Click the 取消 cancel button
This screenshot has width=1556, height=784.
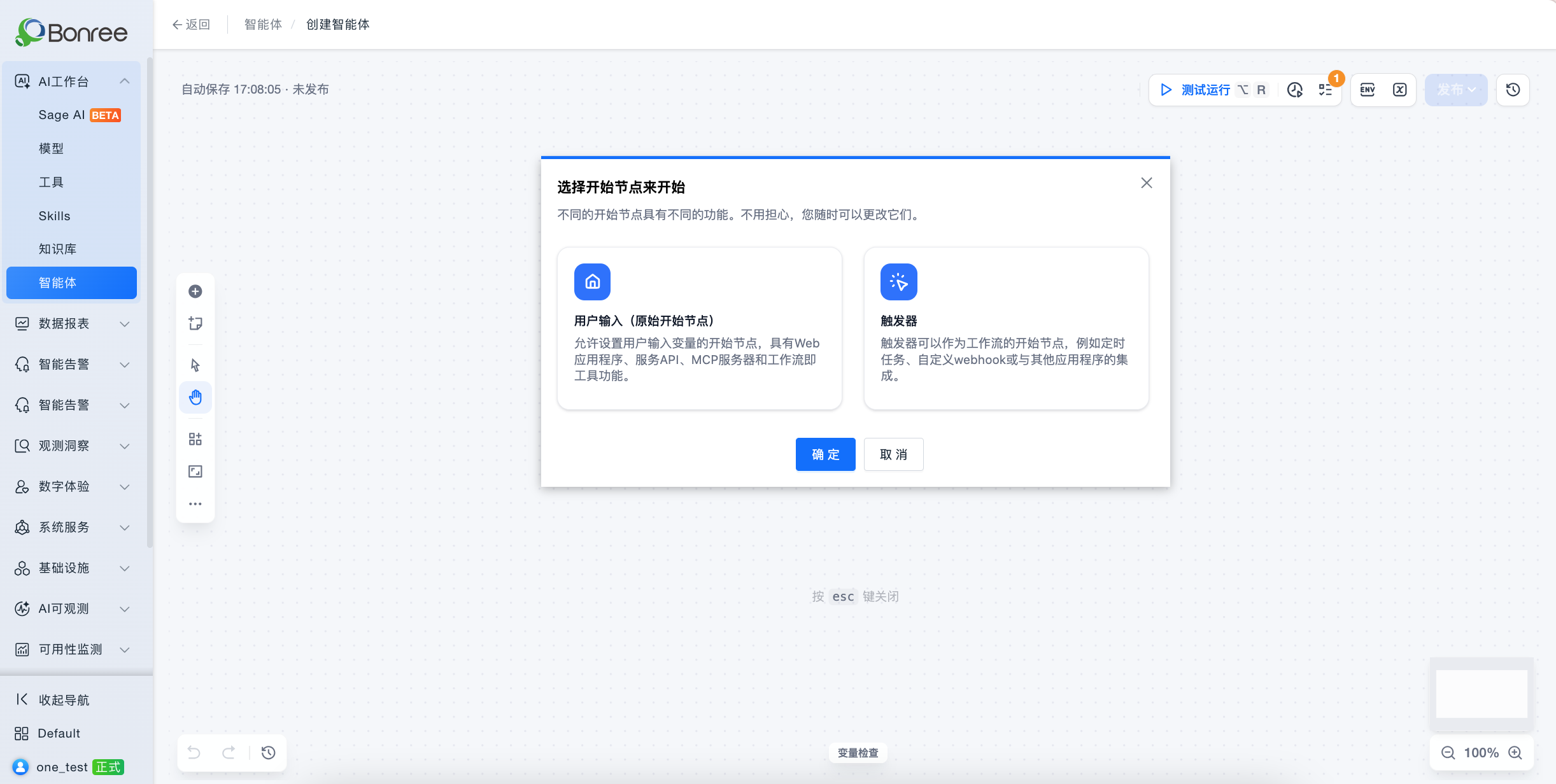894,454
